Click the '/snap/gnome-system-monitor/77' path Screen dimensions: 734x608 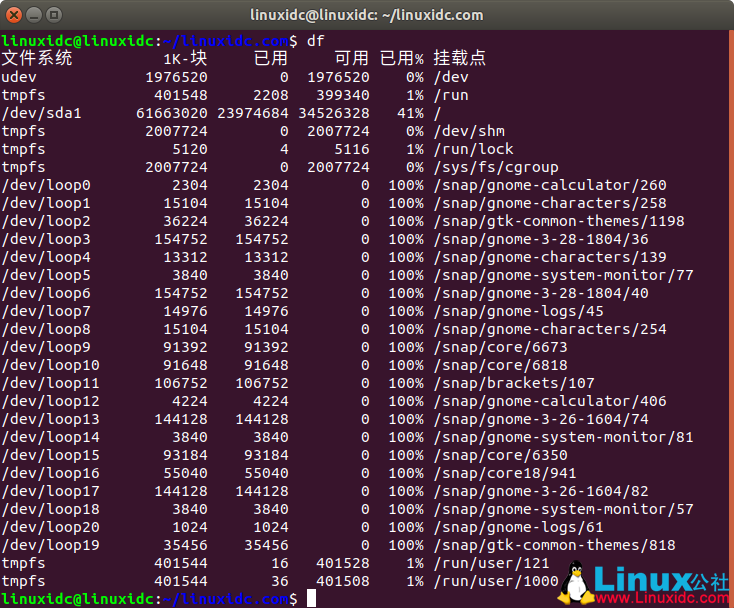(x=564, y=275)
